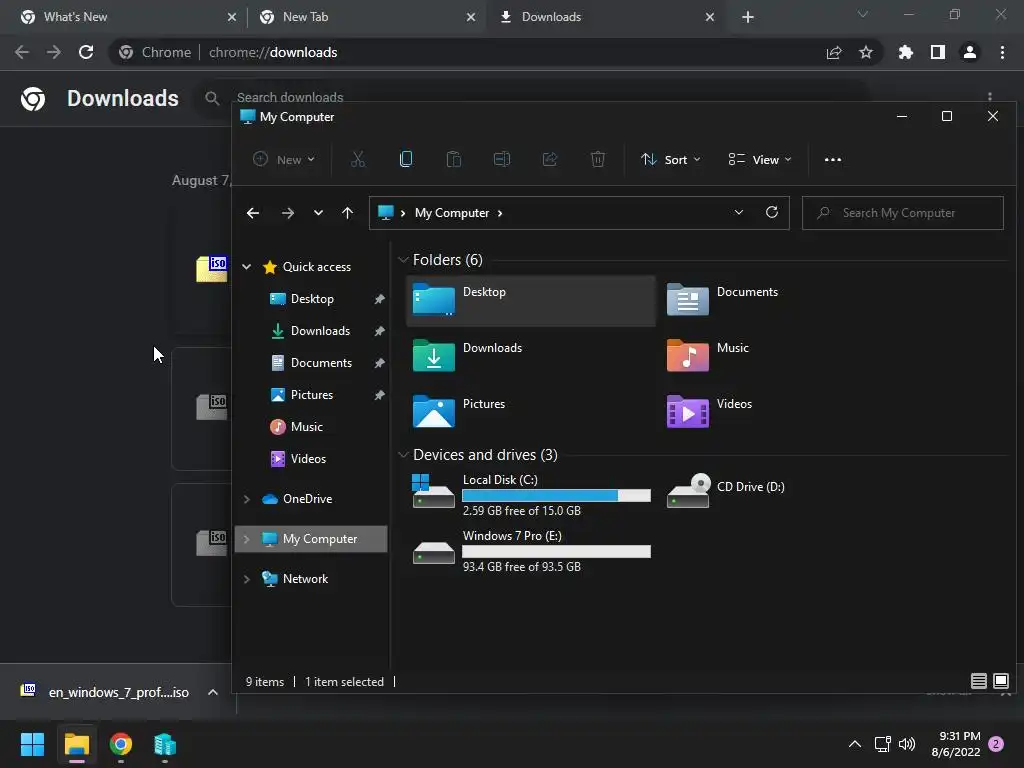The image size is (1024, 768).
Task: Open Chrome extensions puzzle icon
Action: 905,52
